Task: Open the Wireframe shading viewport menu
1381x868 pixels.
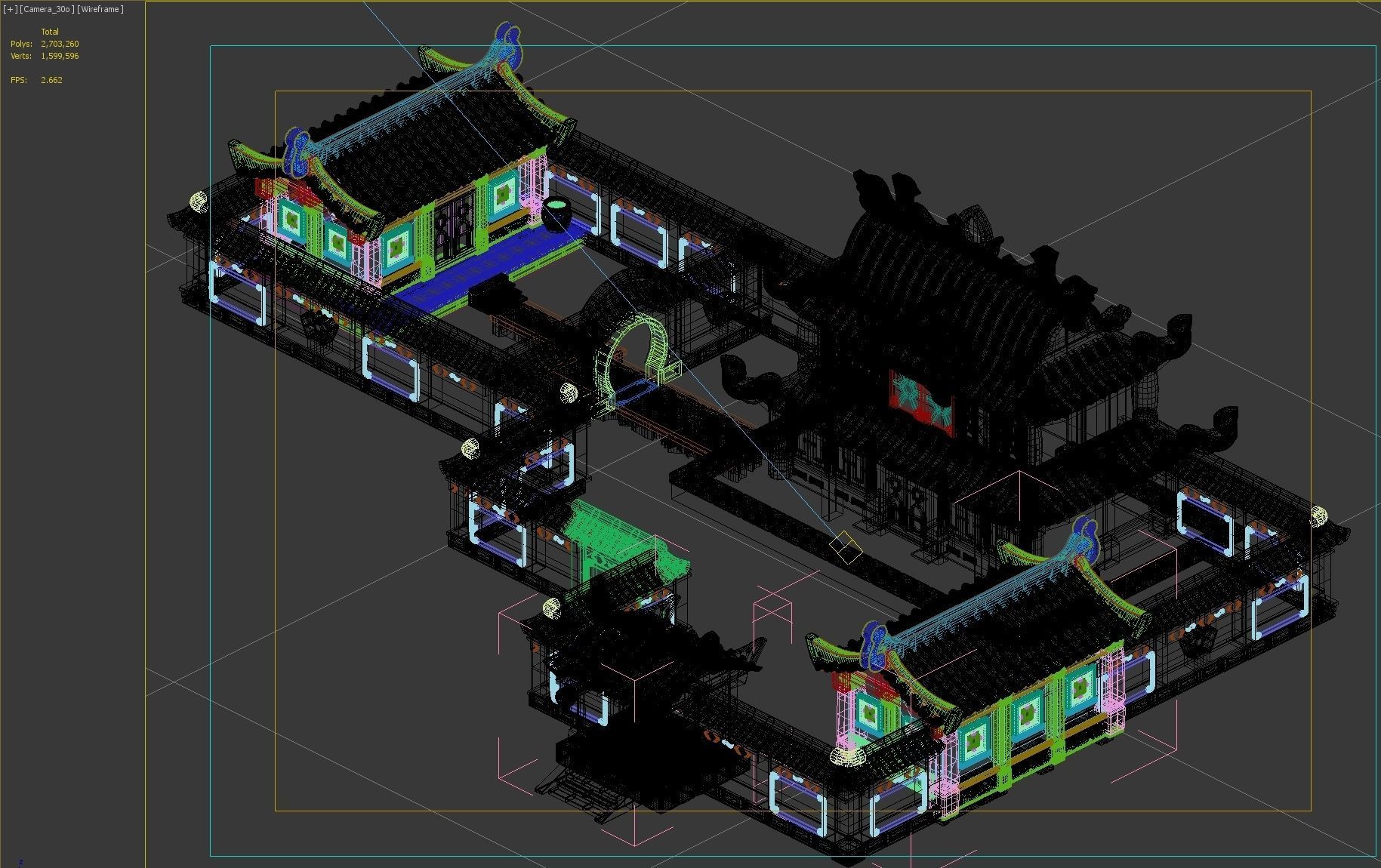Action: (100, 9)
